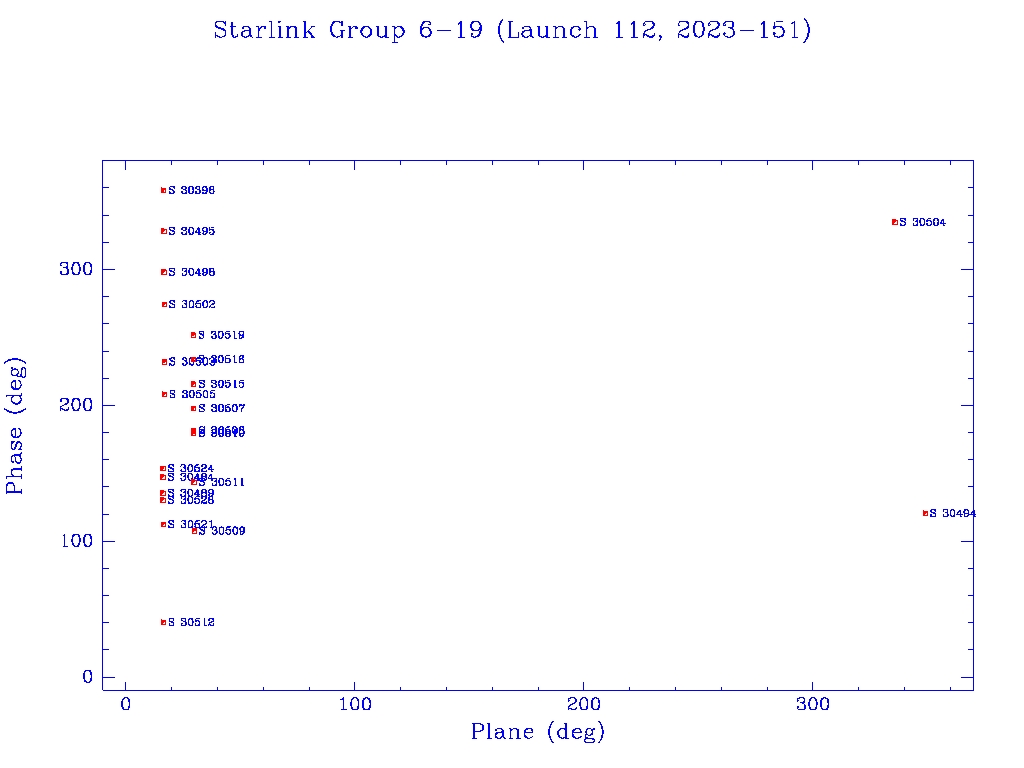Image resolution: width=1024 pixels, height=768 pixels.
Task: Click the label 'S 30495'
Action: coord(191,231)
